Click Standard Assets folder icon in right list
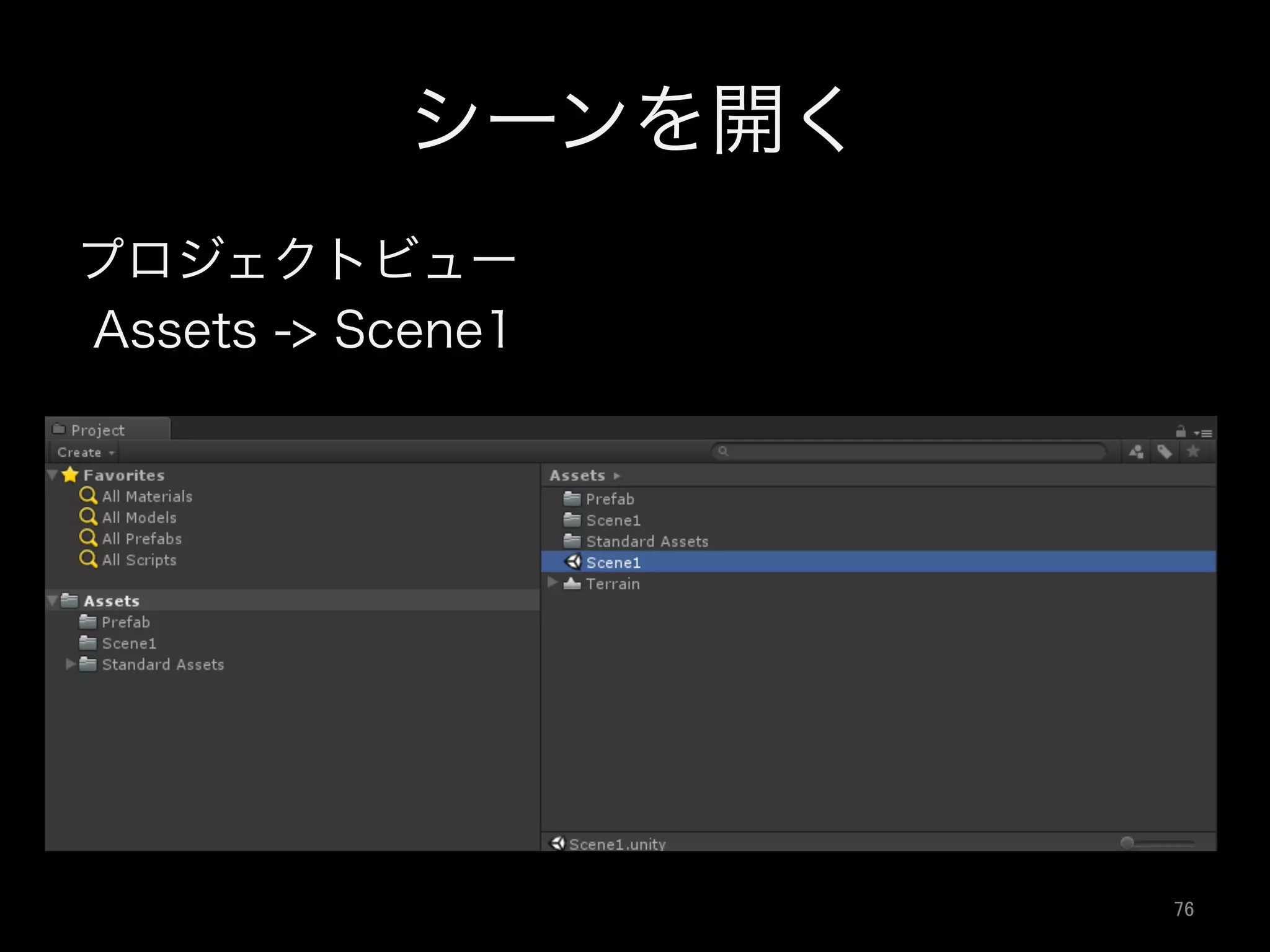The width and height of the screenshot is (1270, 952). click(x=572, y=540)
